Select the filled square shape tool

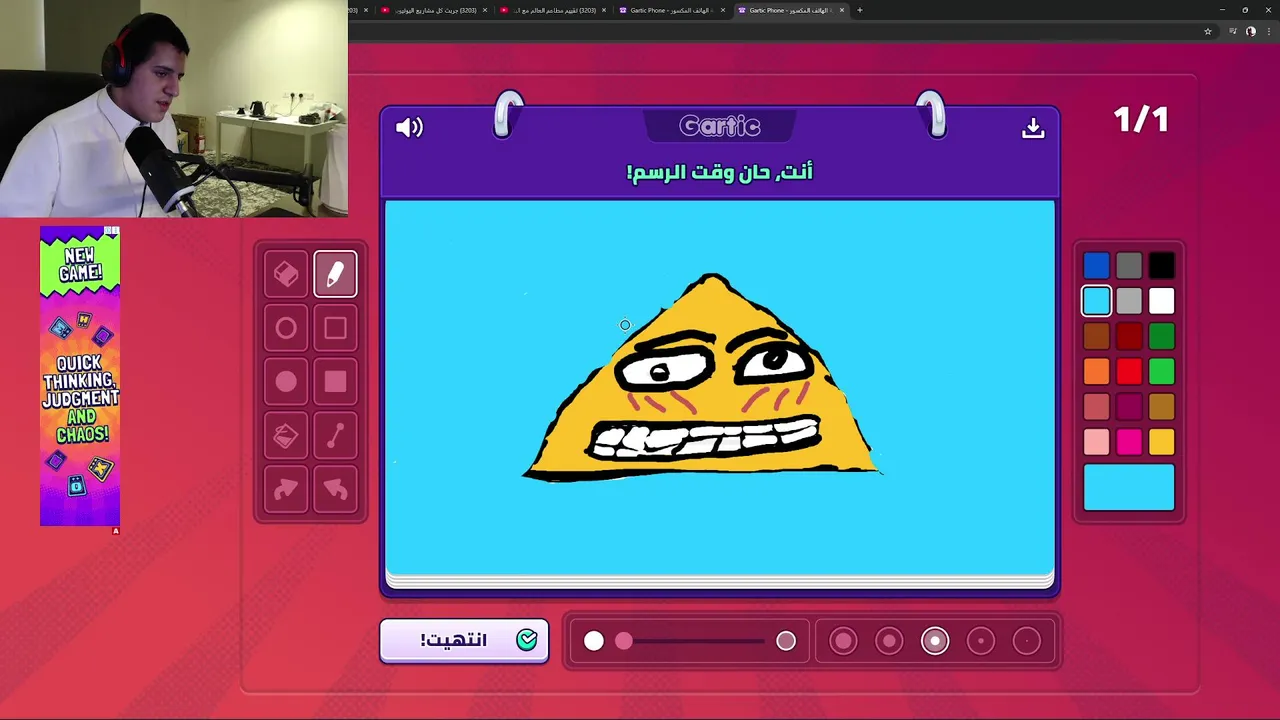point(335,382)
